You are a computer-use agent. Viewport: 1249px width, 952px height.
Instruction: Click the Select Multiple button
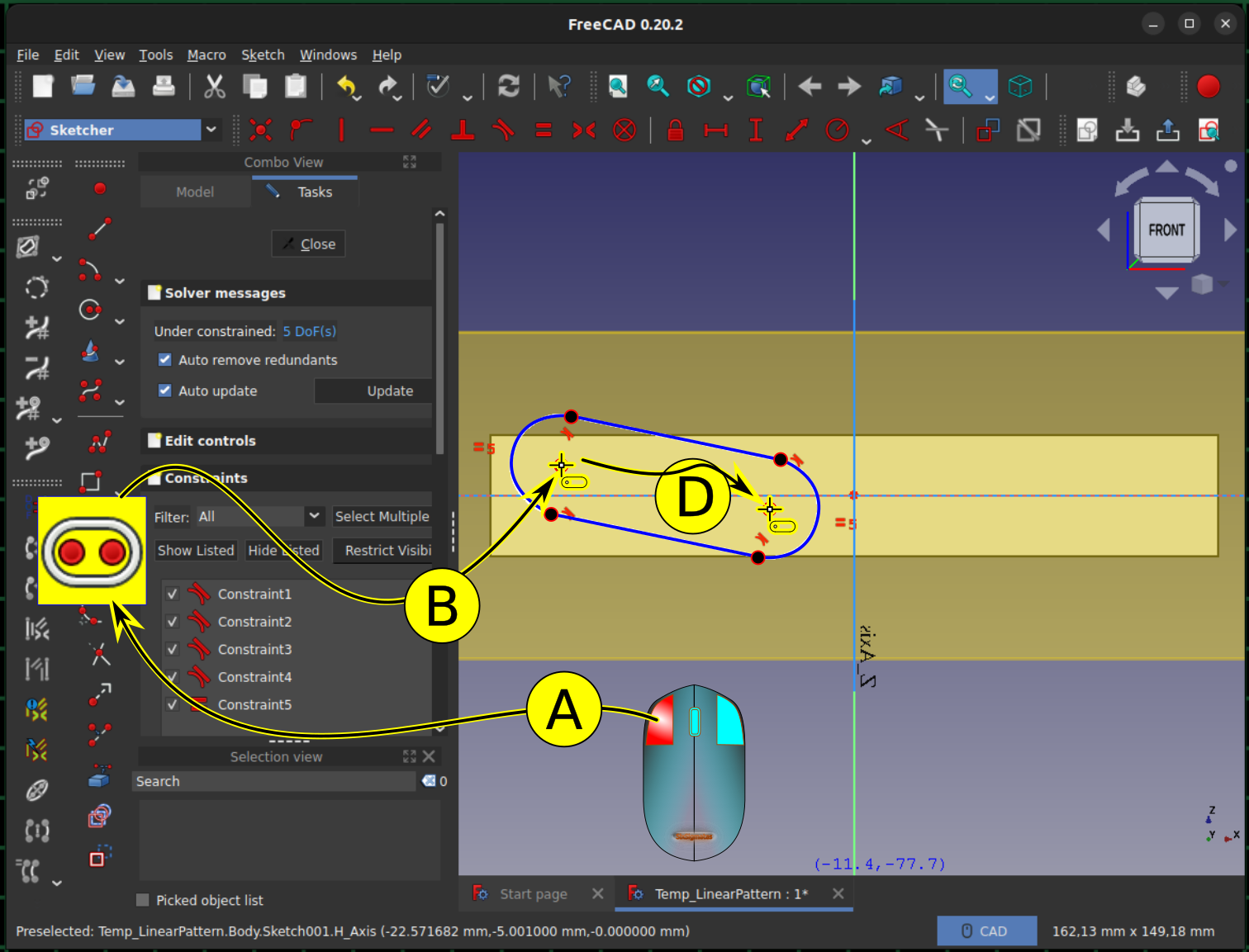[x=382, y=516]
